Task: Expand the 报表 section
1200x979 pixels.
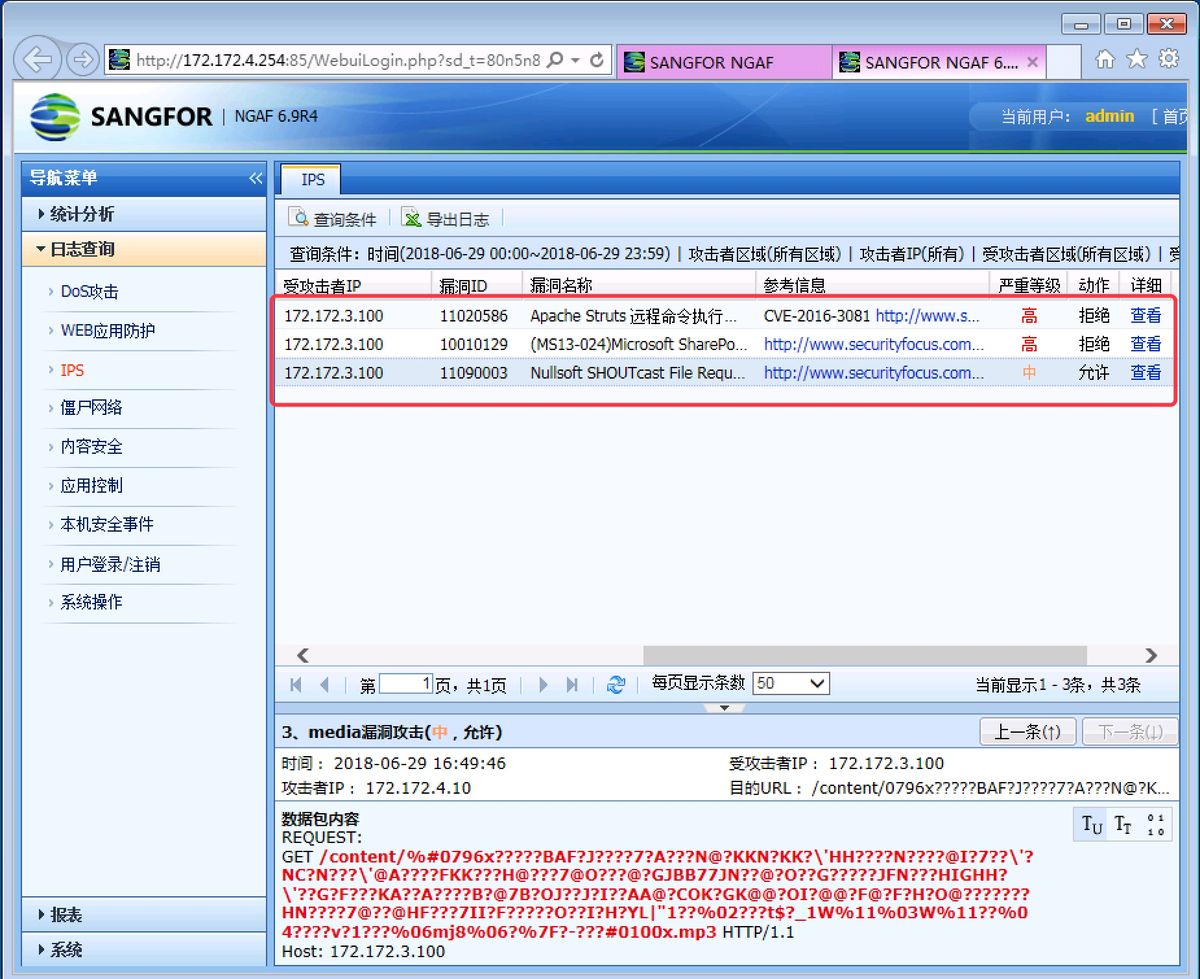Action: click(x=144, y=914)
